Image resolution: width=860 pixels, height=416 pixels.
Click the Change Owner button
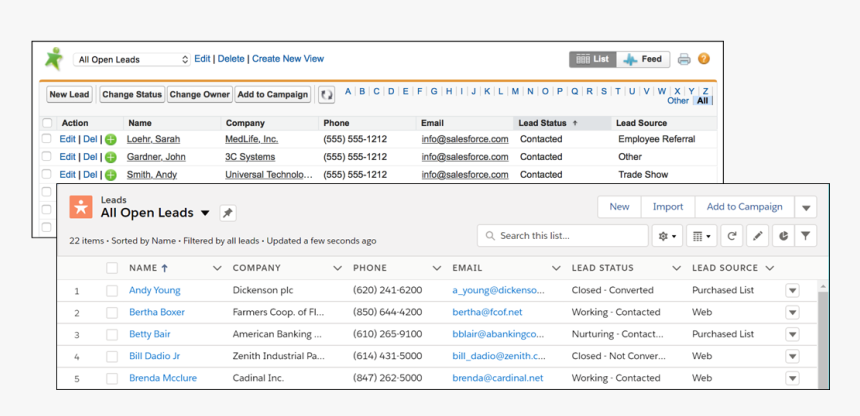200,94
